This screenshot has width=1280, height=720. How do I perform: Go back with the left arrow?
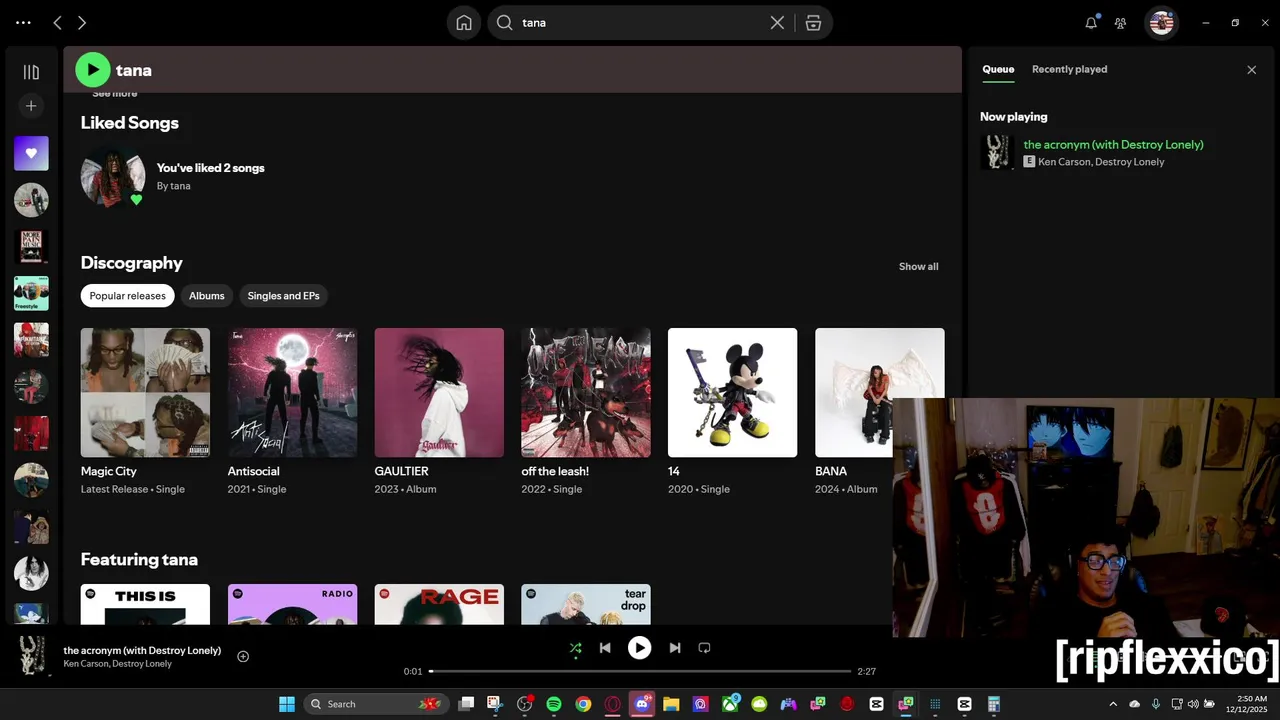point(57,23)
